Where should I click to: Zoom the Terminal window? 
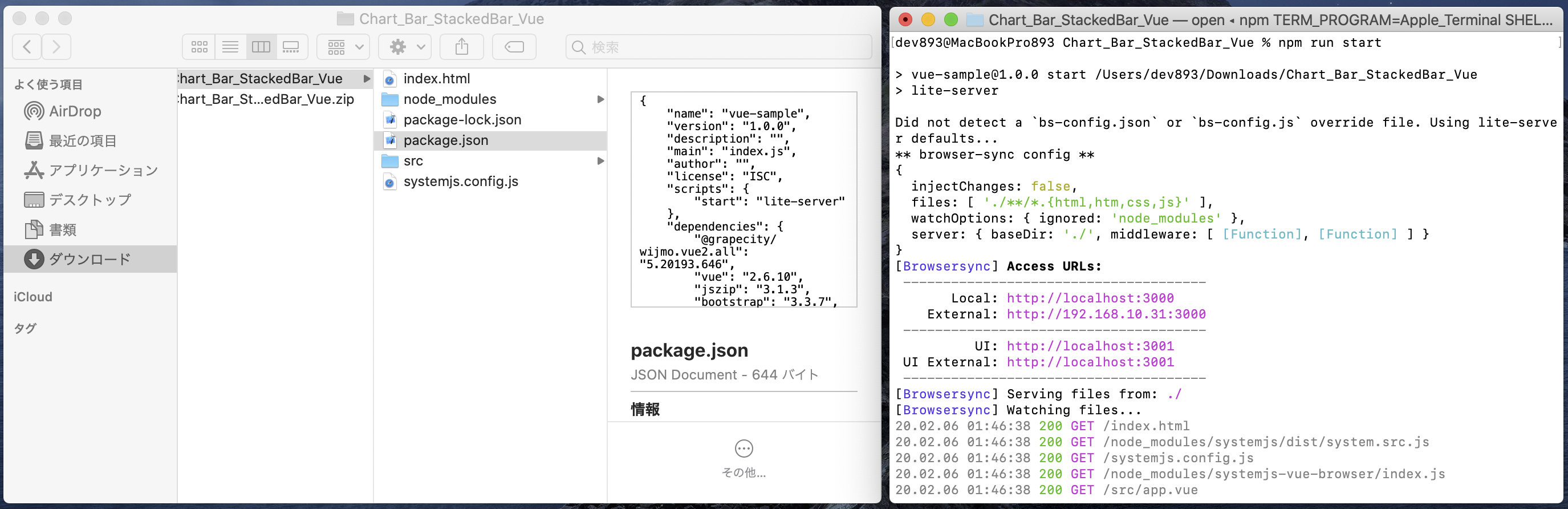pyautogui.click(x=950, y=19)
